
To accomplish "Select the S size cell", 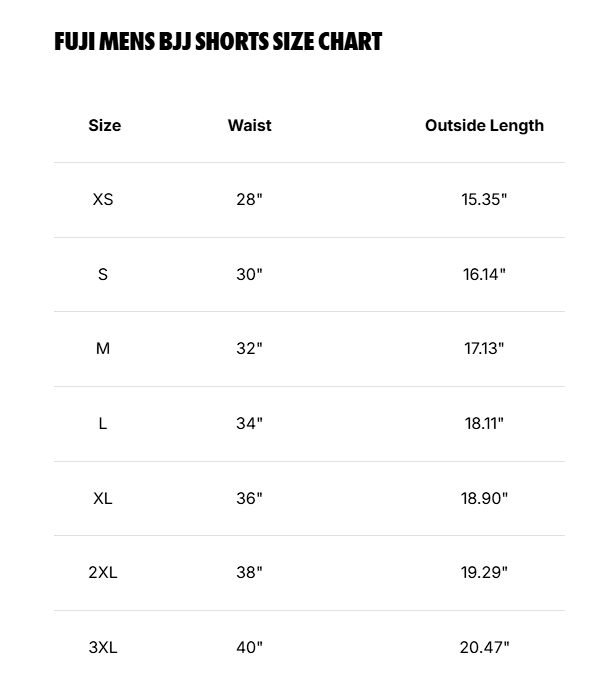I will [103, 275].
